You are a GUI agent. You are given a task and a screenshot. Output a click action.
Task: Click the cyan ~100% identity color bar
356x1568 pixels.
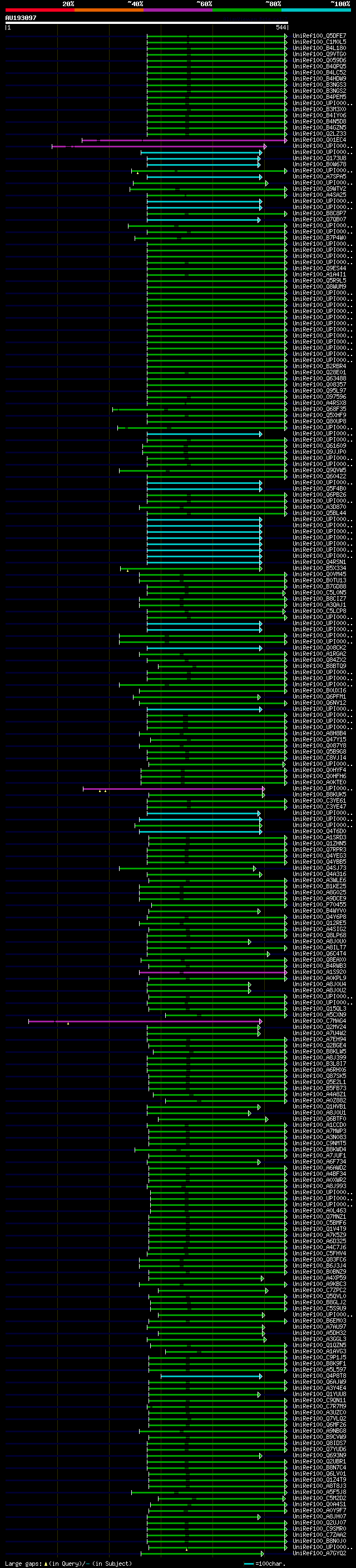click(x=316, y=10)
